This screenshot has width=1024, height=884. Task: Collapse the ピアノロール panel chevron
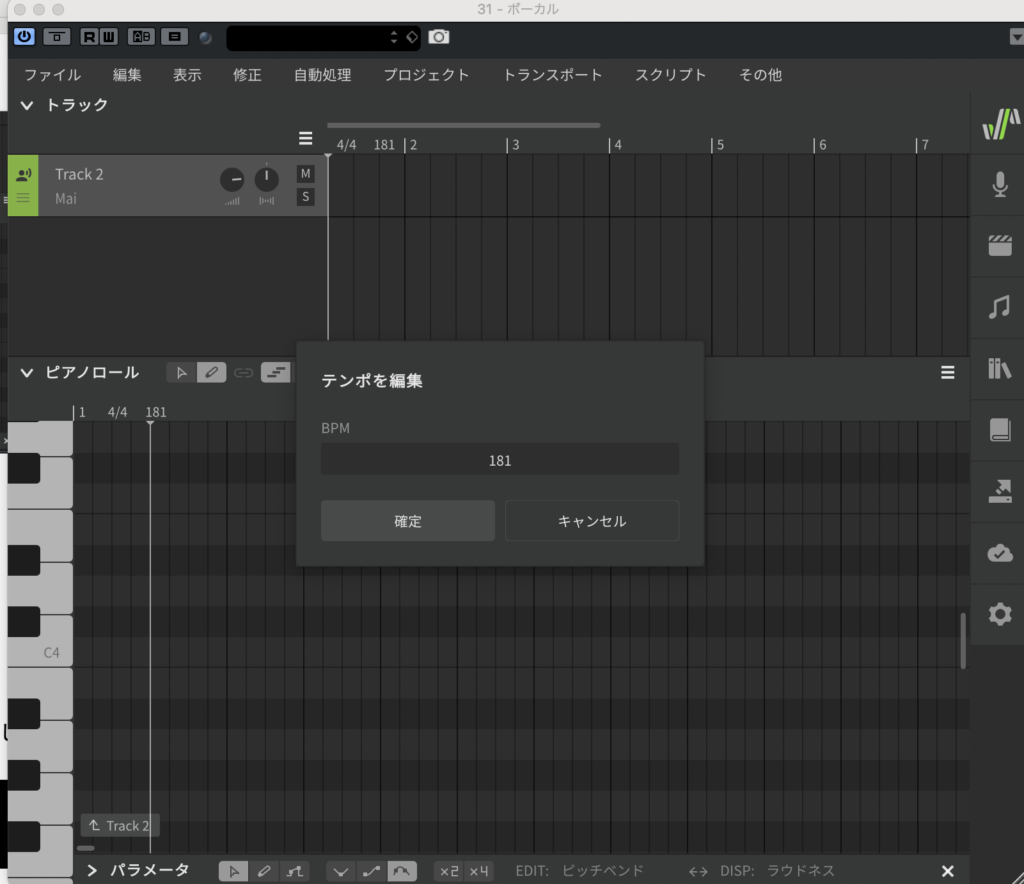(x=27, y=373)
